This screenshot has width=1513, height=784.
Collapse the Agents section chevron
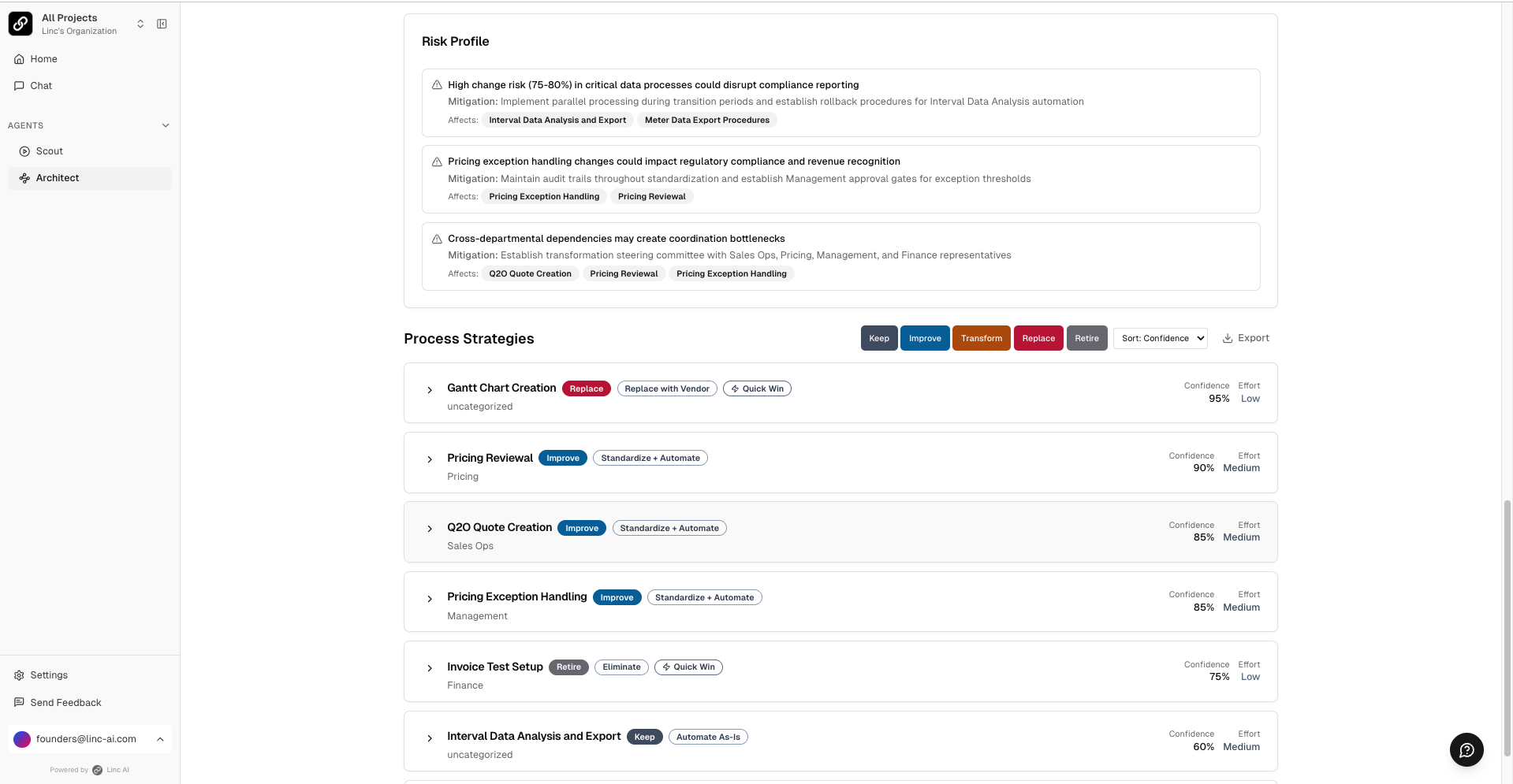(x=166, y=125)
